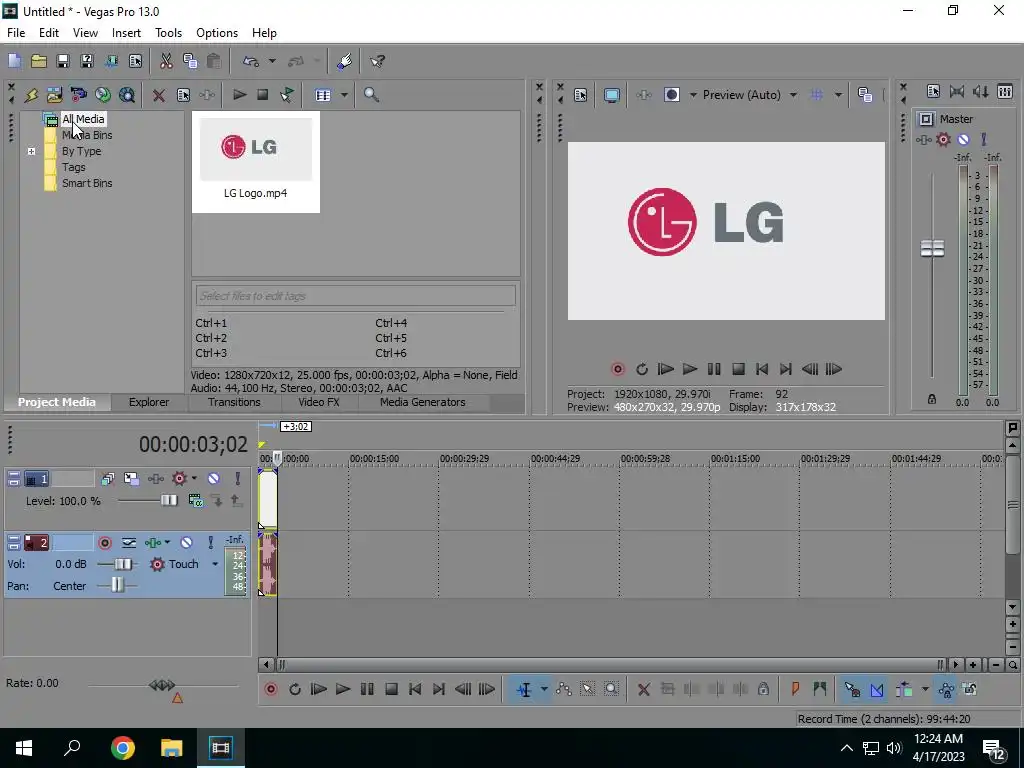The width and height of the screenshot is (1024, 768).
Task: Click the preview Record button
Action: (x=617, y=369)
